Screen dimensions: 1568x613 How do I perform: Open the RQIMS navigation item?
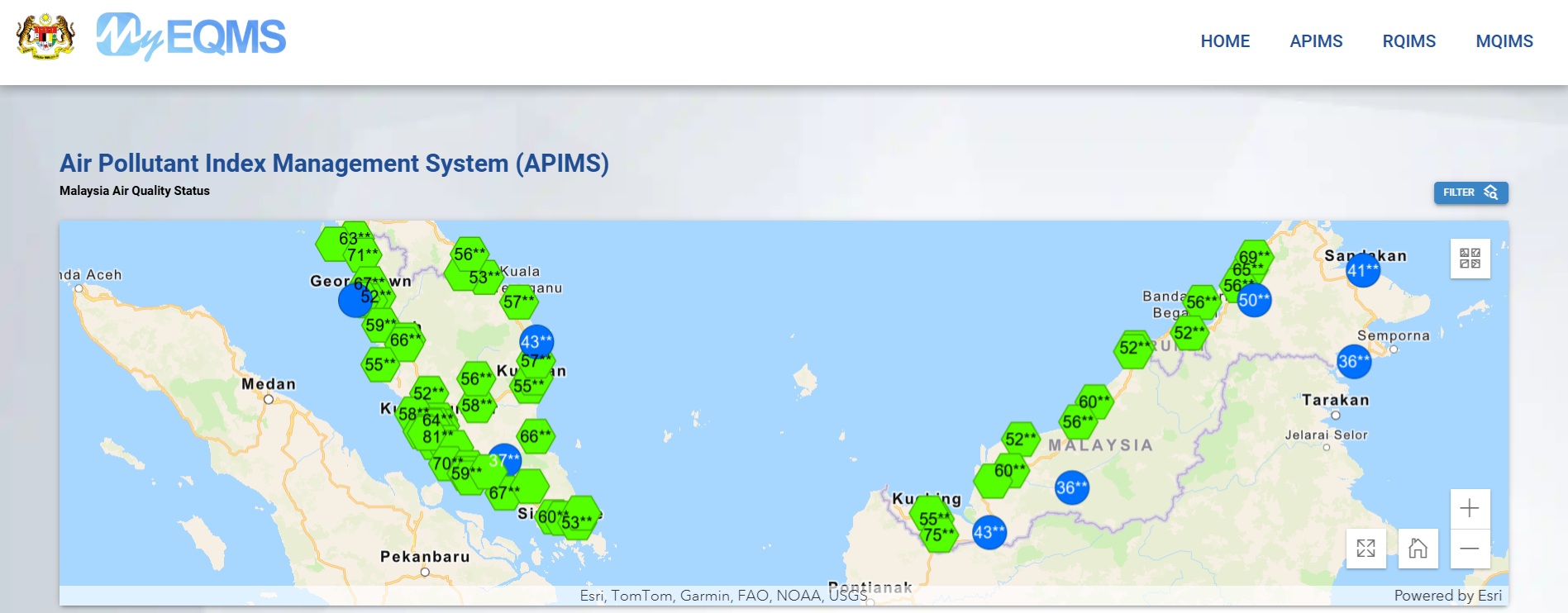pyautogui.click(x=1409, y=41)
